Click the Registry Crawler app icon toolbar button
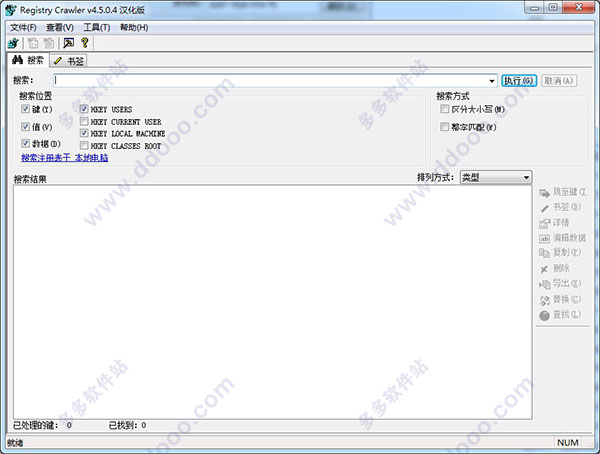Image resolution: width=600 pixels, height=454 pixels. click(x=13, y=43)
